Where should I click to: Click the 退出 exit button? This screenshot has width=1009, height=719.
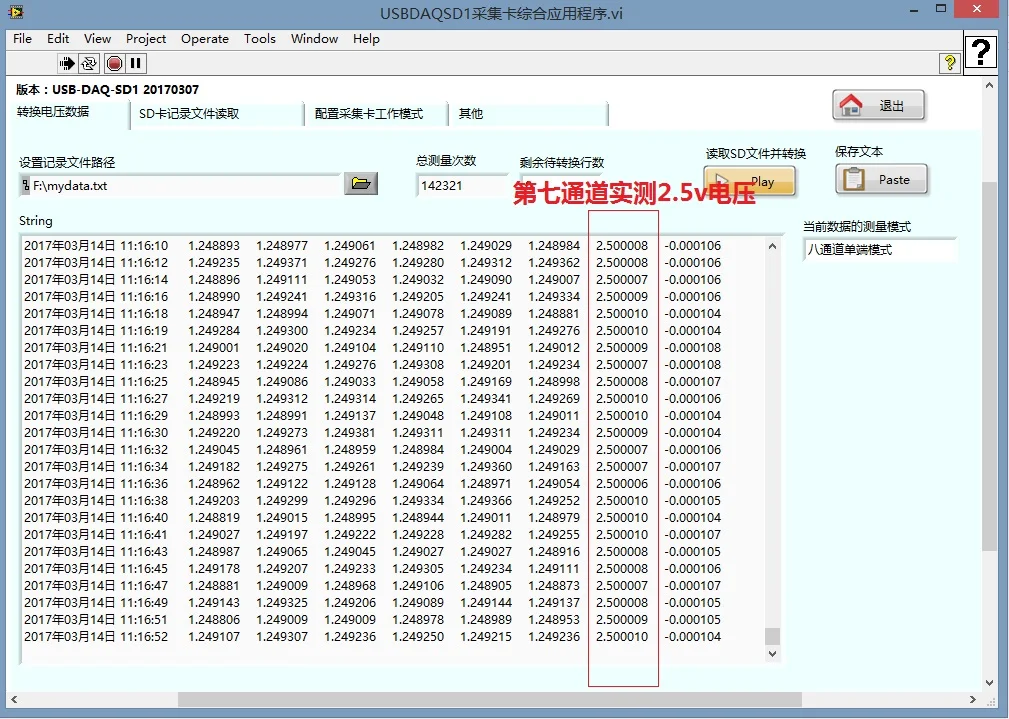(878, 105)
